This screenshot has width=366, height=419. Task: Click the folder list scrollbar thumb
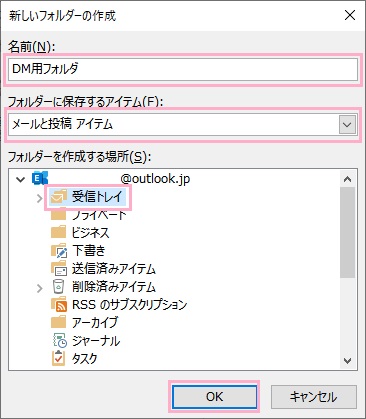point(348,232)
